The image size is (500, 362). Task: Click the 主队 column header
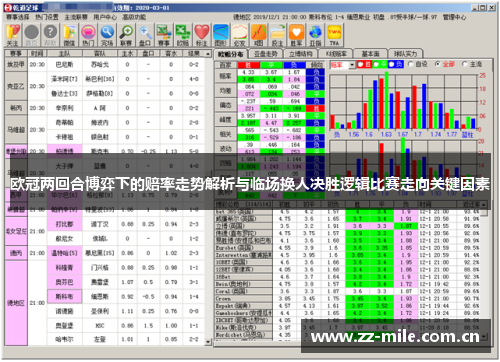coord(65,54)
